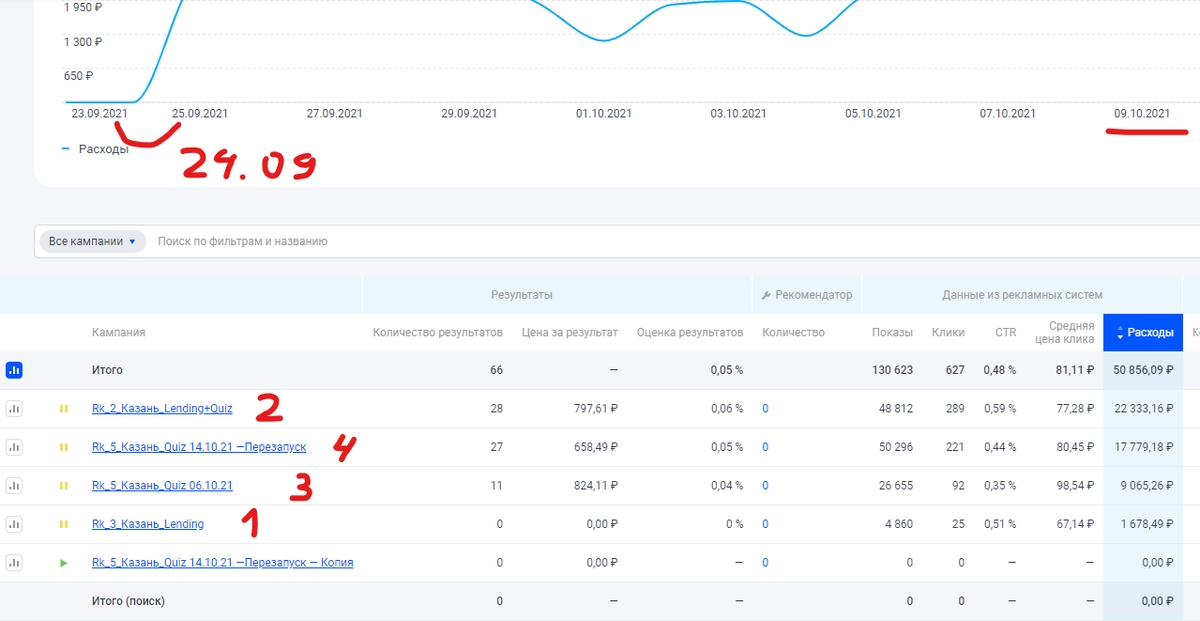Click chart axis date 05.10.2021
The width and height of the screenshot is (1200, 621).
(x=873, y=114)
